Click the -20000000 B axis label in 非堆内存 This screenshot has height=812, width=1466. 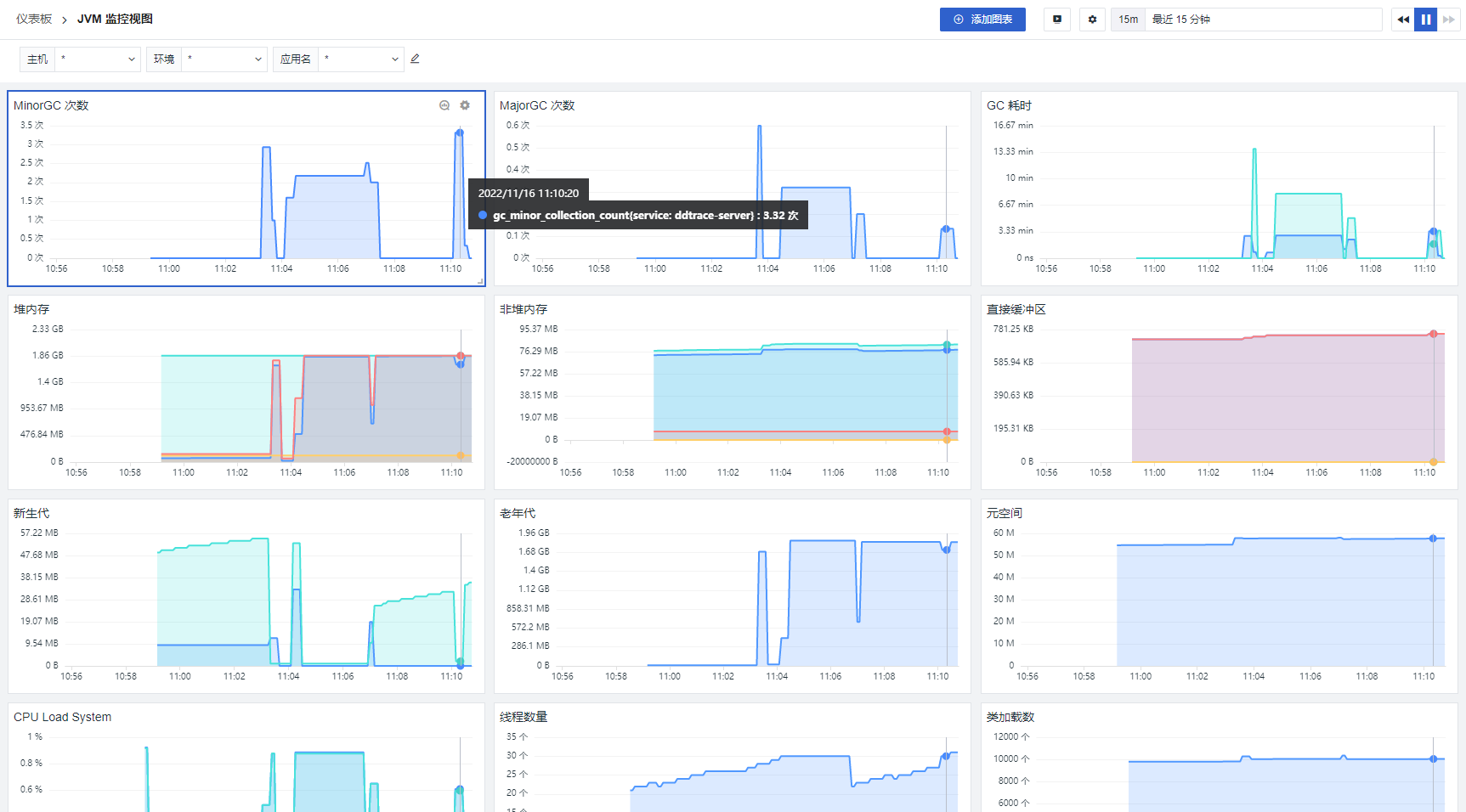pyautogui.click(x=533, y=461)
